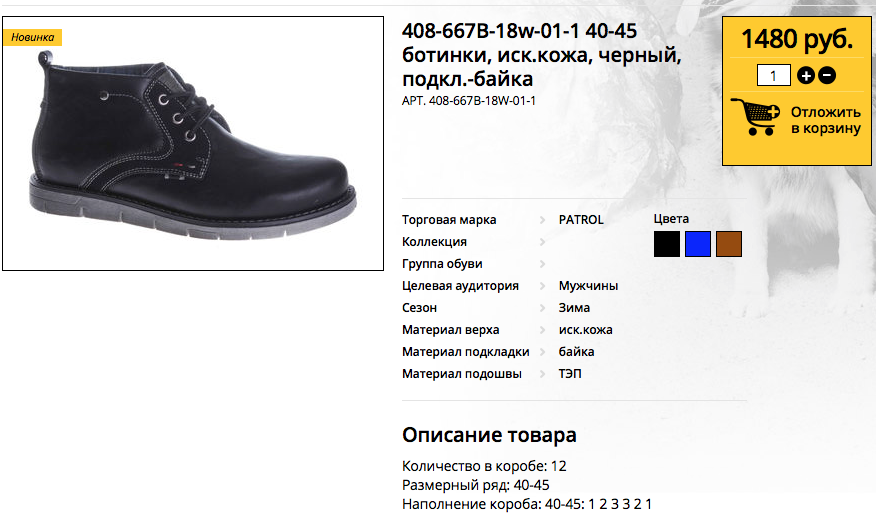Click the quantity input field
The image size is (876, 532).
point(774,75)
